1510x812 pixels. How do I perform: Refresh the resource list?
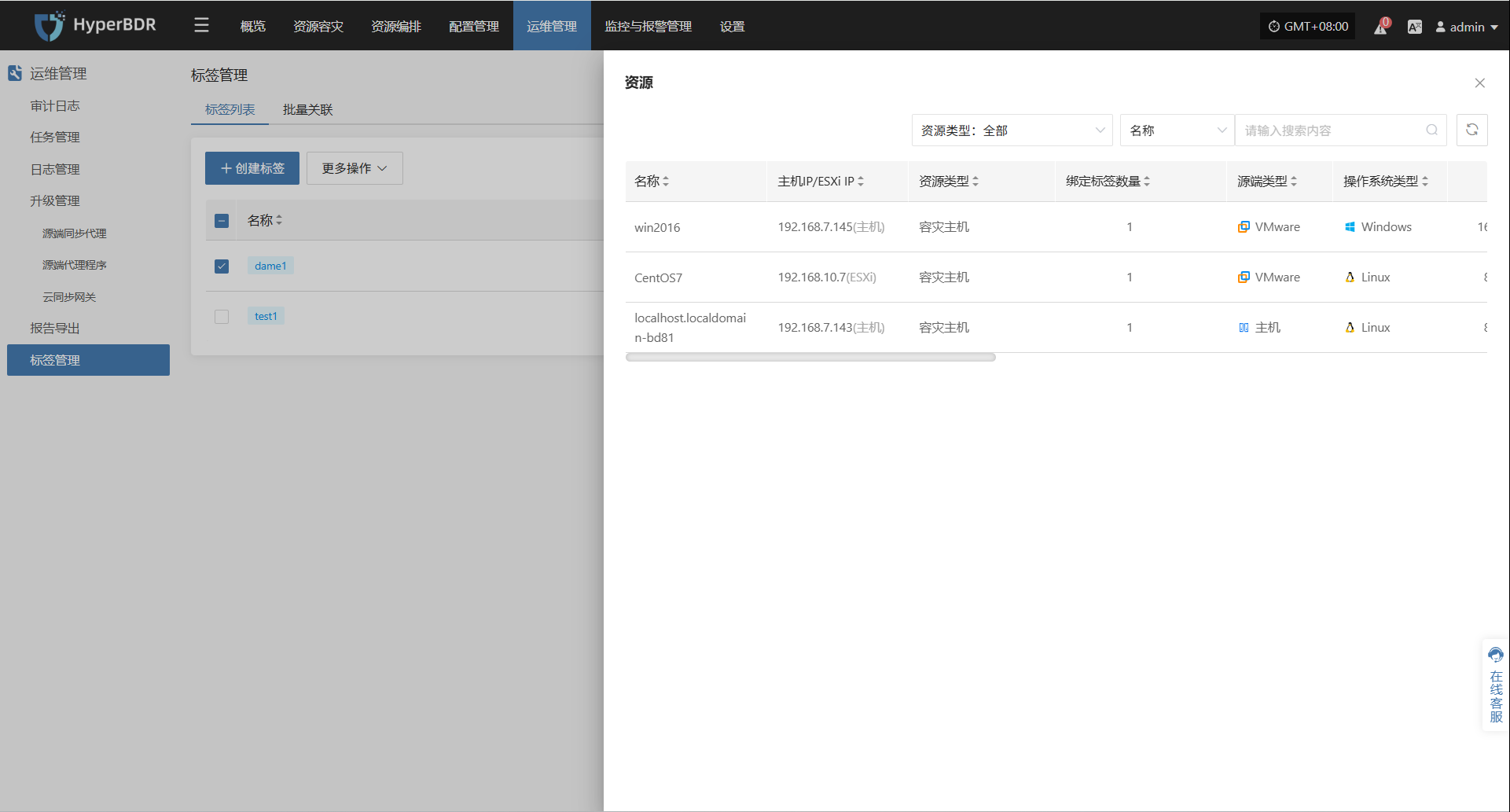click(x=1471, y=130)
